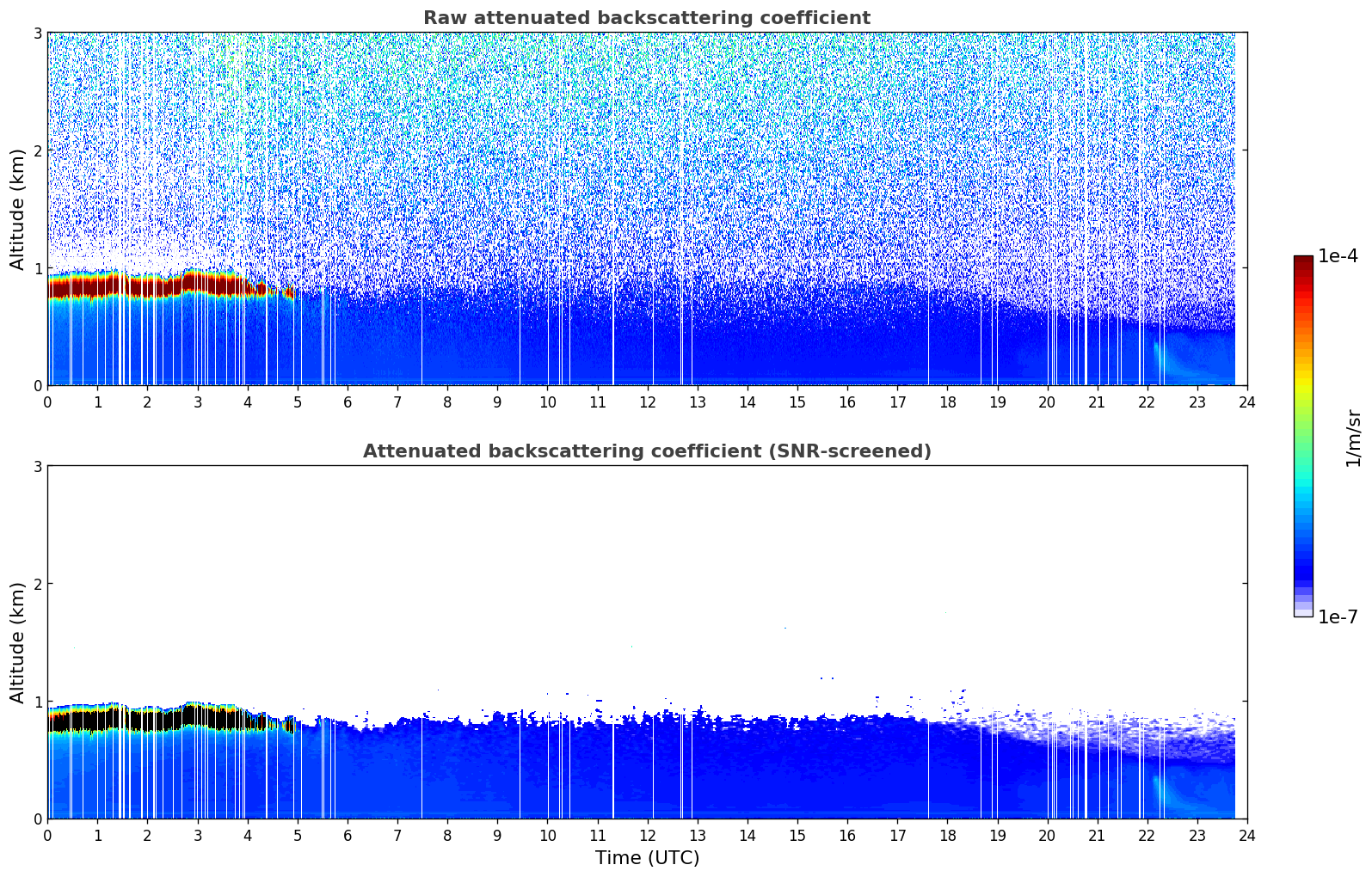The height and width of the screenshot is (877, 1372).
Task: Click the '22' hour tick on the top plot
Action: 1147,402
